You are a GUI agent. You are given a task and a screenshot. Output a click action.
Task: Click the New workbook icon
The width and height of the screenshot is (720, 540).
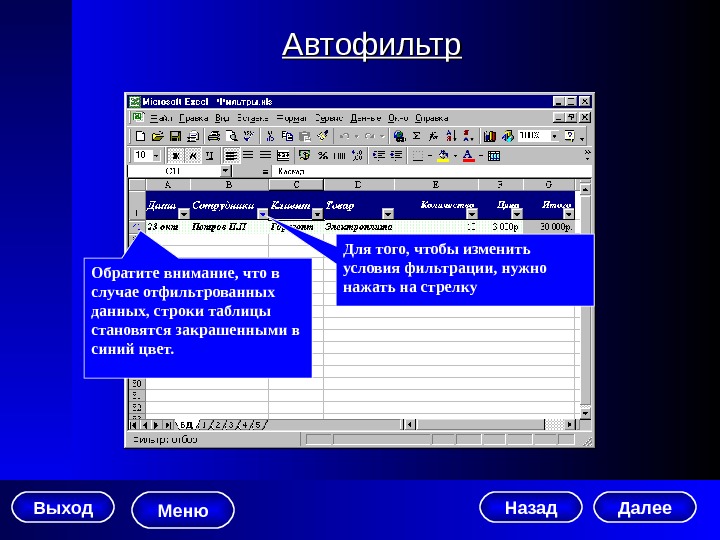[141, 136]
